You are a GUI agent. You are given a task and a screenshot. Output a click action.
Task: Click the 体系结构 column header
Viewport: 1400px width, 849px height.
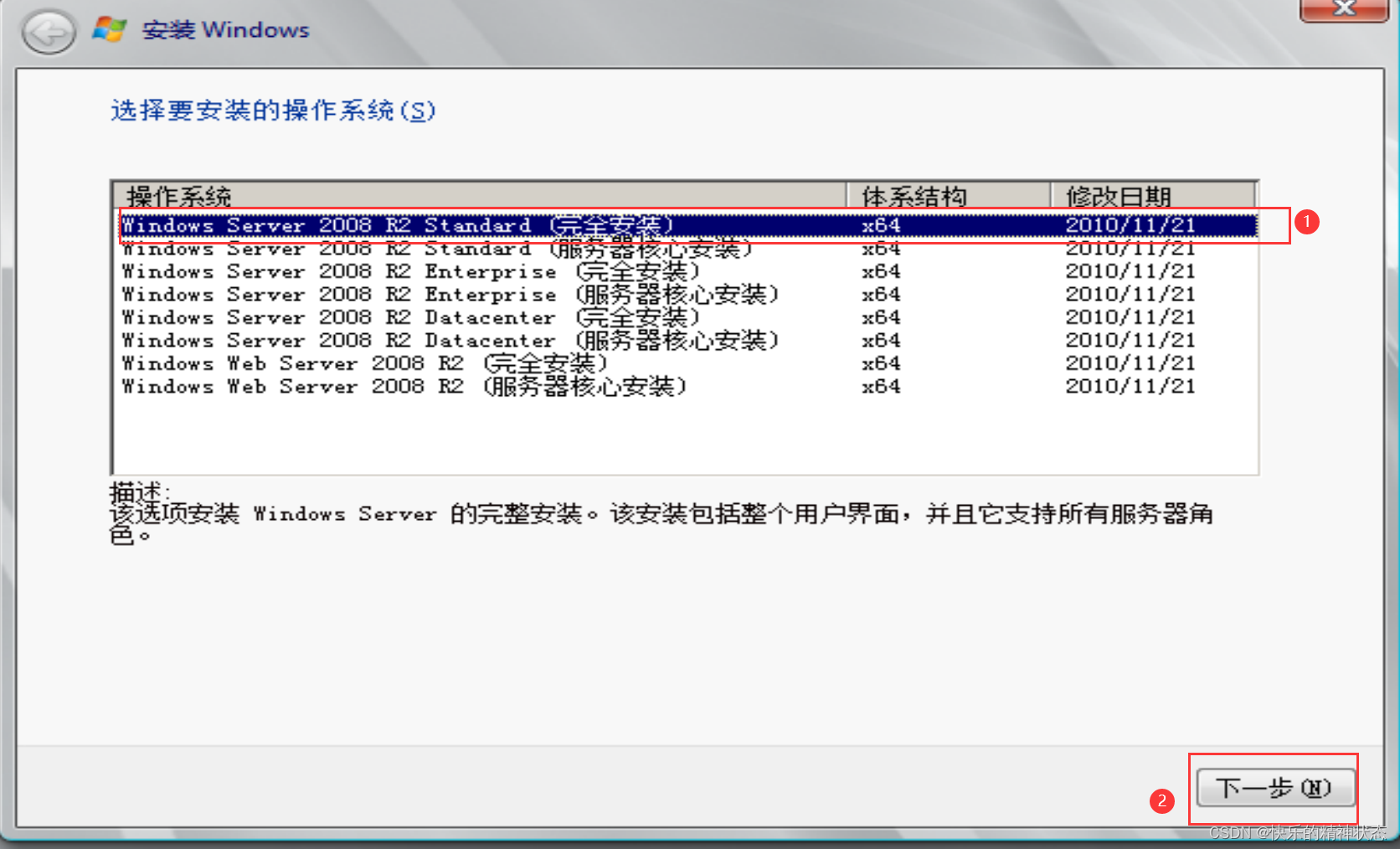[x=949, y=196]
